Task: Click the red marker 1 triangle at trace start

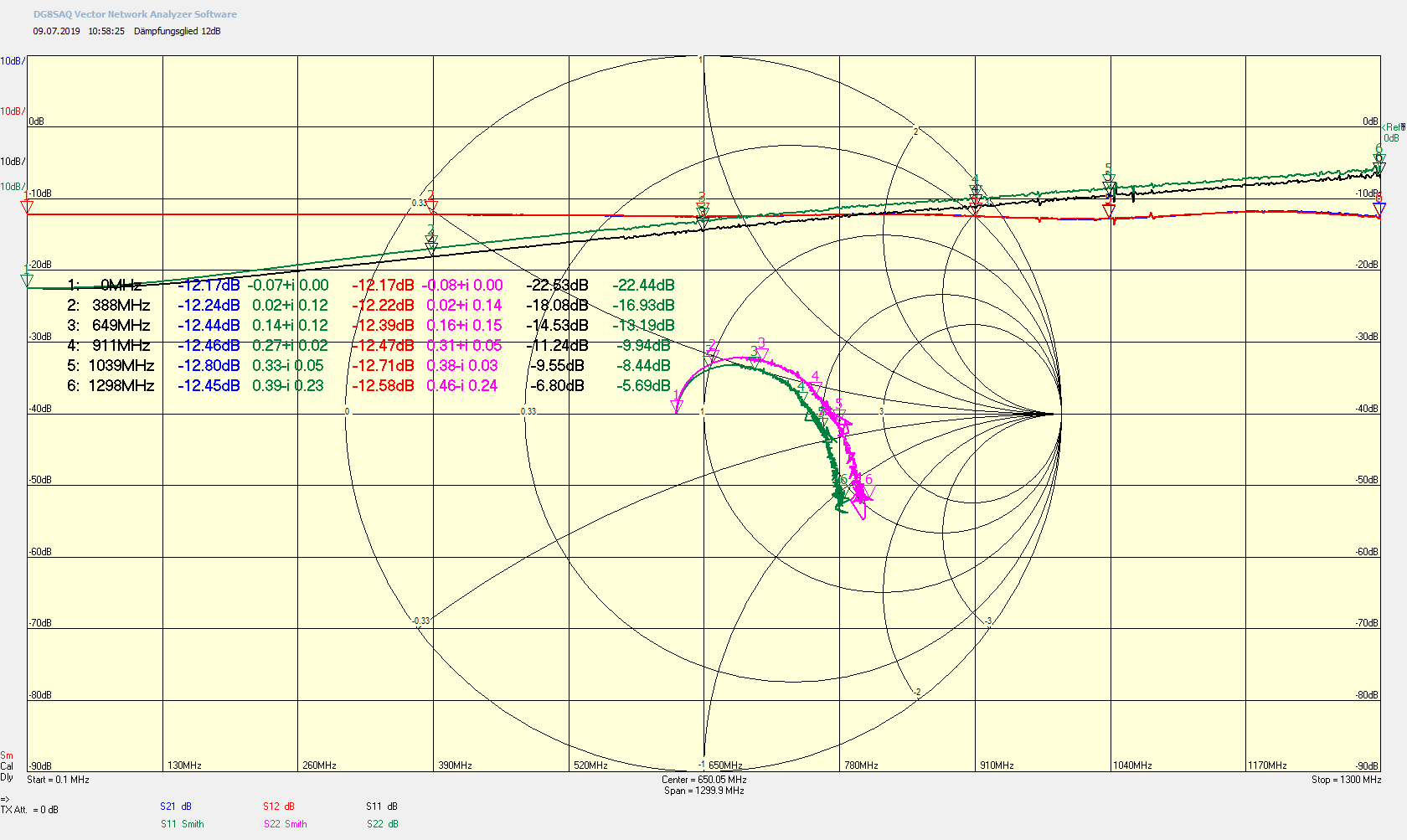Action: (x=27, y=207)
